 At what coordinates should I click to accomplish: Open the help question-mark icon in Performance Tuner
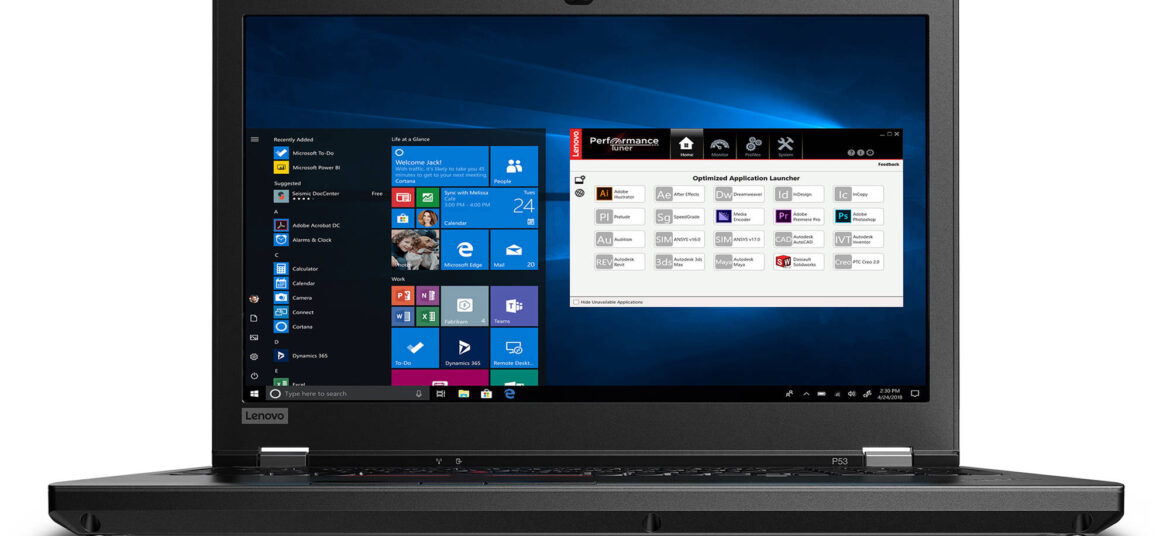coord(851,152)
